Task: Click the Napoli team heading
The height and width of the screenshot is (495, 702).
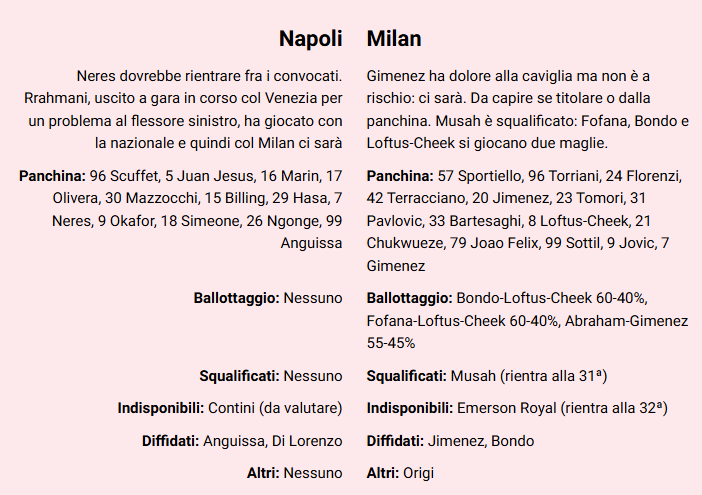Action: pyautogui.click(x=310, y=38)
